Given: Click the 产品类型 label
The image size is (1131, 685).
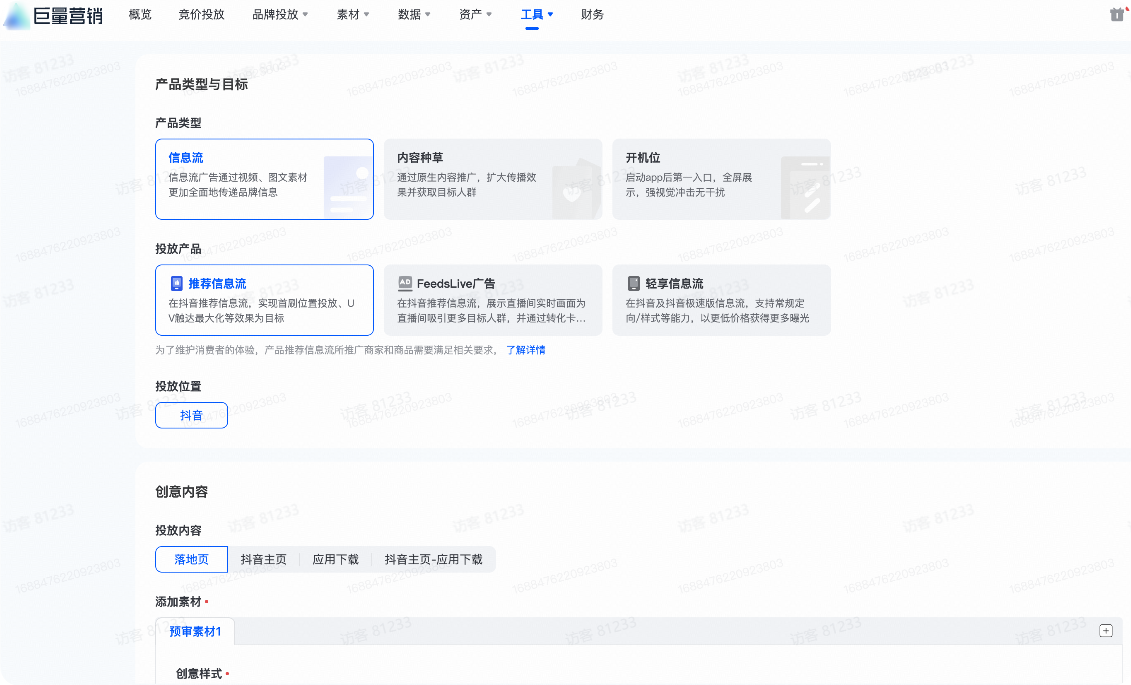Looking at the screenshot, I should [x=178, y=123].
